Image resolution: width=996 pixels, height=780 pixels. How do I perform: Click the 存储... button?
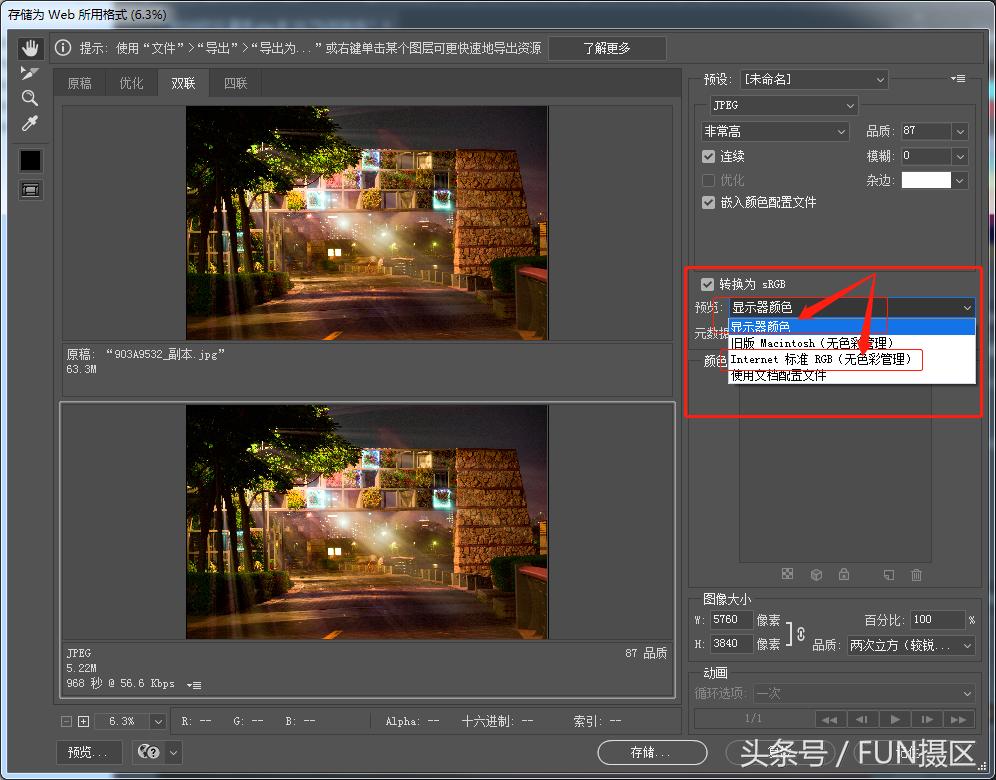point(652,752)
